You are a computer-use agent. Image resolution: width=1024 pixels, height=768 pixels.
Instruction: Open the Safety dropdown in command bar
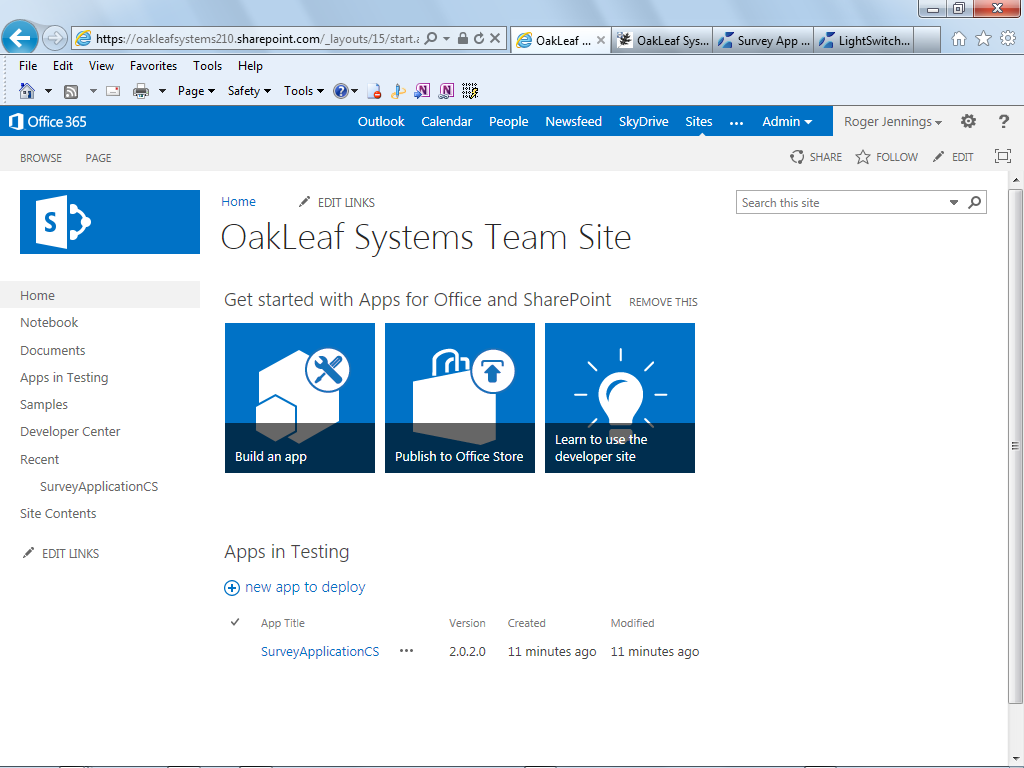click(249, 91)
